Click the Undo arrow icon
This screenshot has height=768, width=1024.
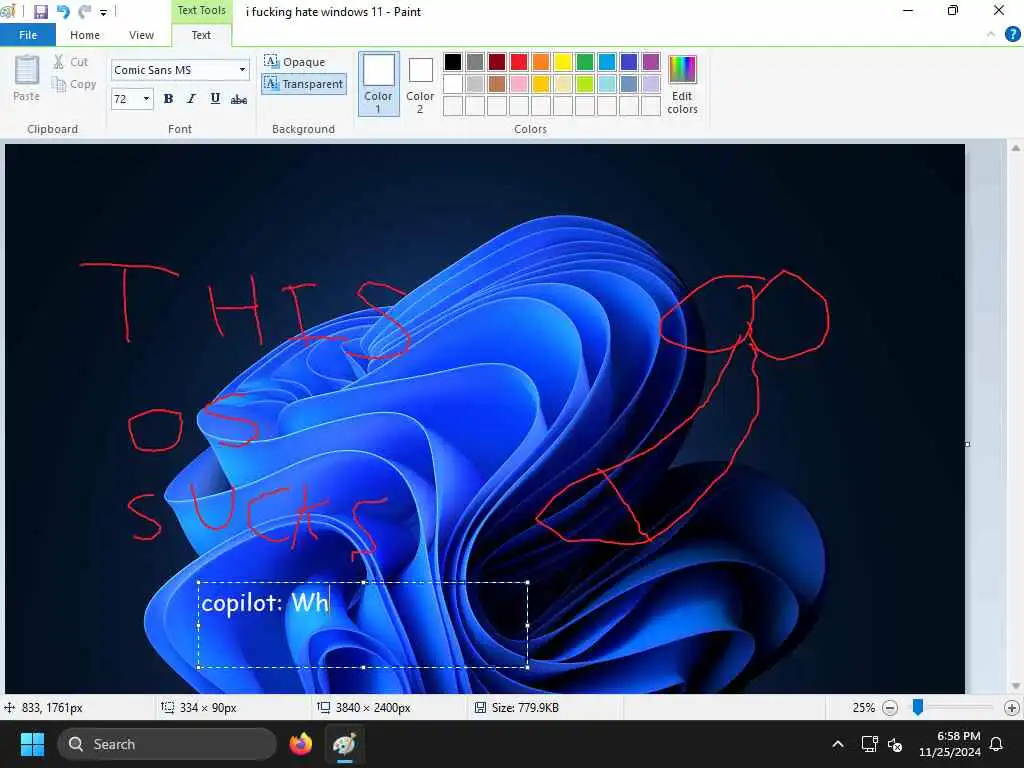pos(63,12)
